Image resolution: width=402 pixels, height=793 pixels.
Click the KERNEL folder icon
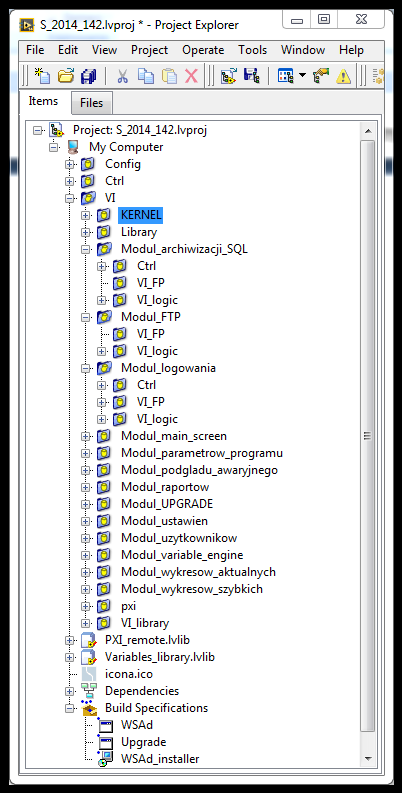[103, 215]
